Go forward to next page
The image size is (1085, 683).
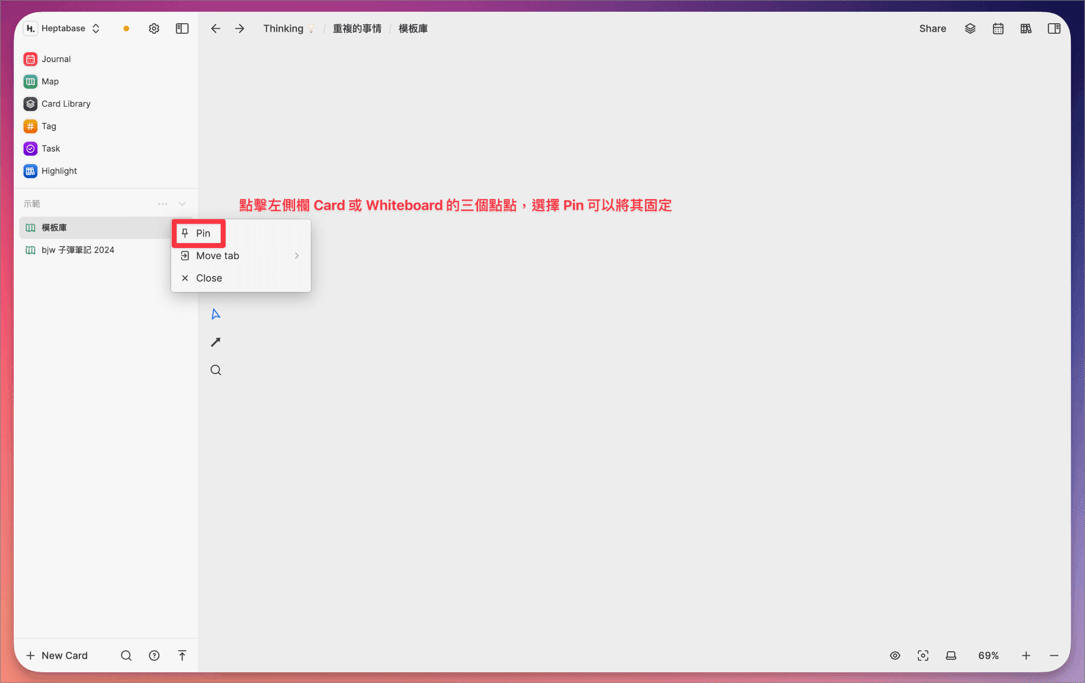click(239, 28)
